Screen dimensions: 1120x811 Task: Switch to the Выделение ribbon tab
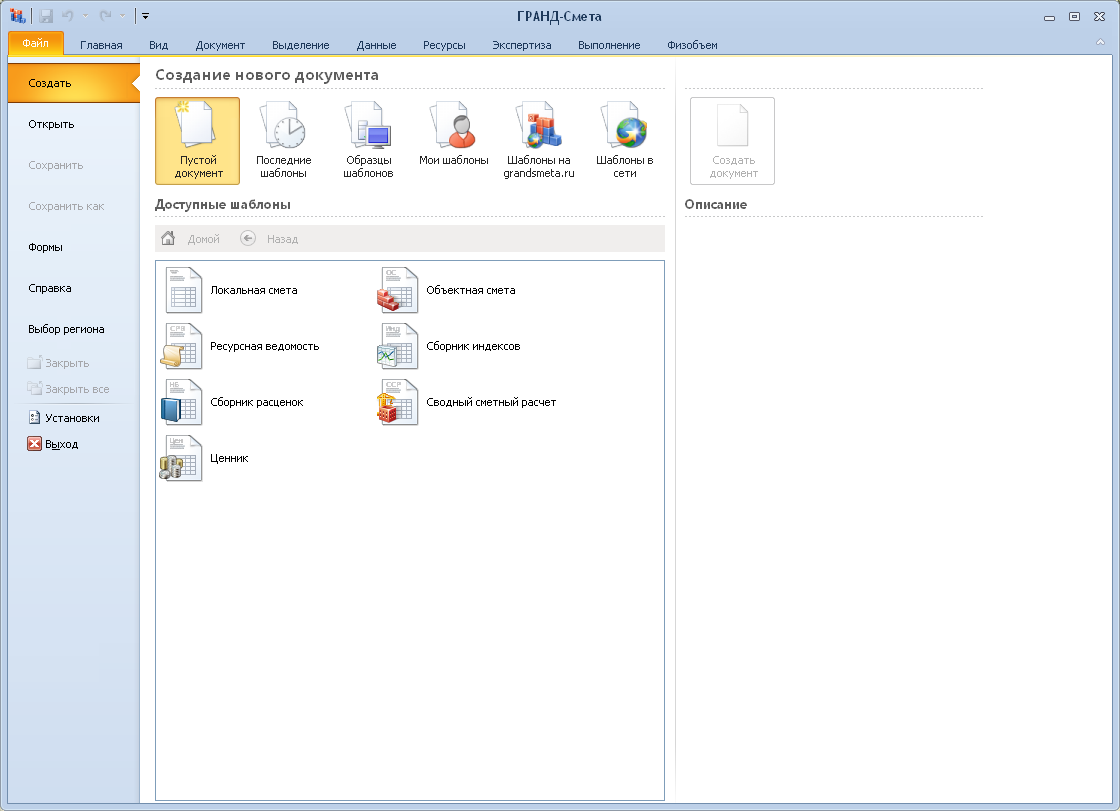click(x=301, y=45)
